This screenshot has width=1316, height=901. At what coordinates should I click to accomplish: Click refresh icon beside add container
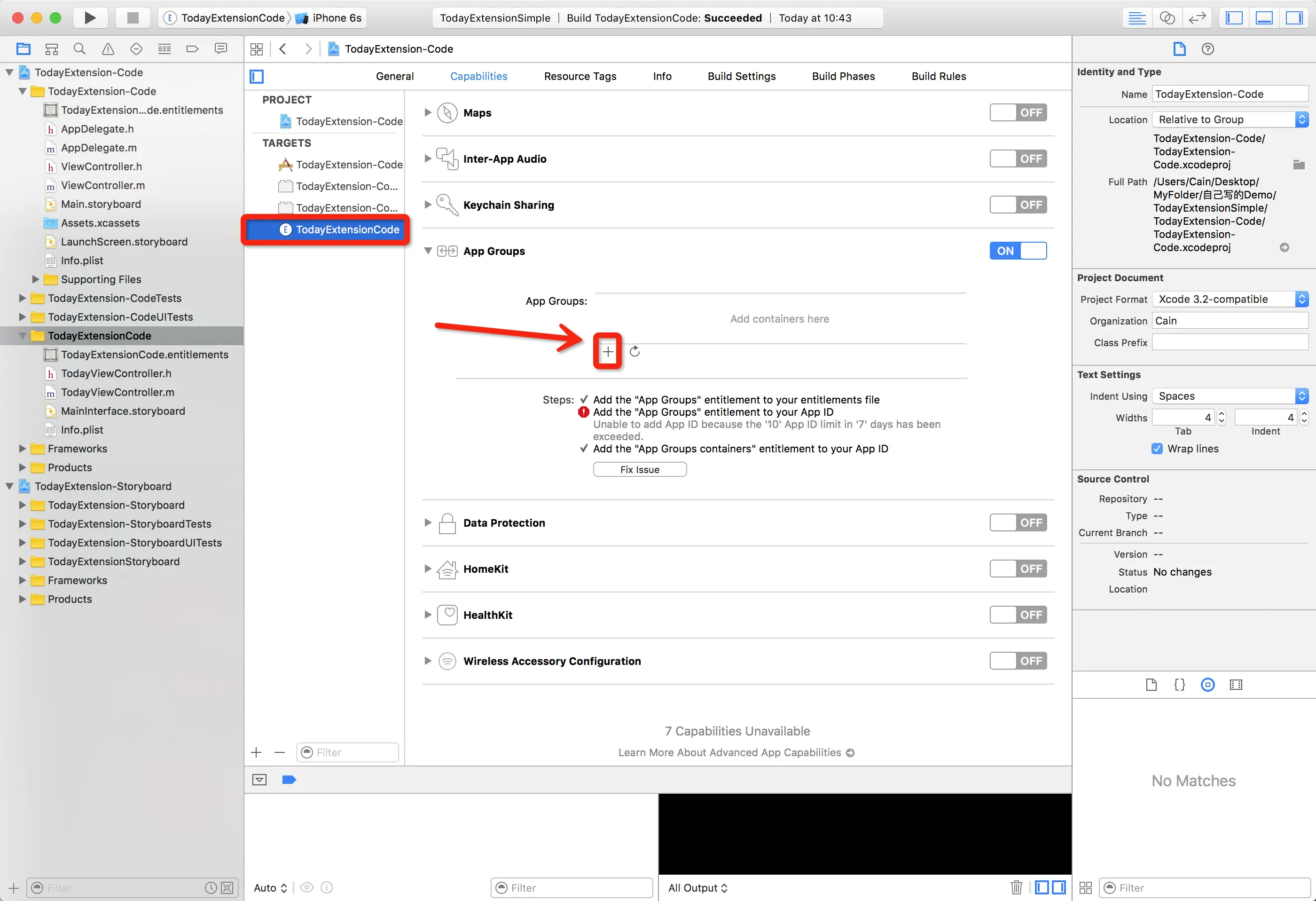pyautogui.click(x=634, y=352)
